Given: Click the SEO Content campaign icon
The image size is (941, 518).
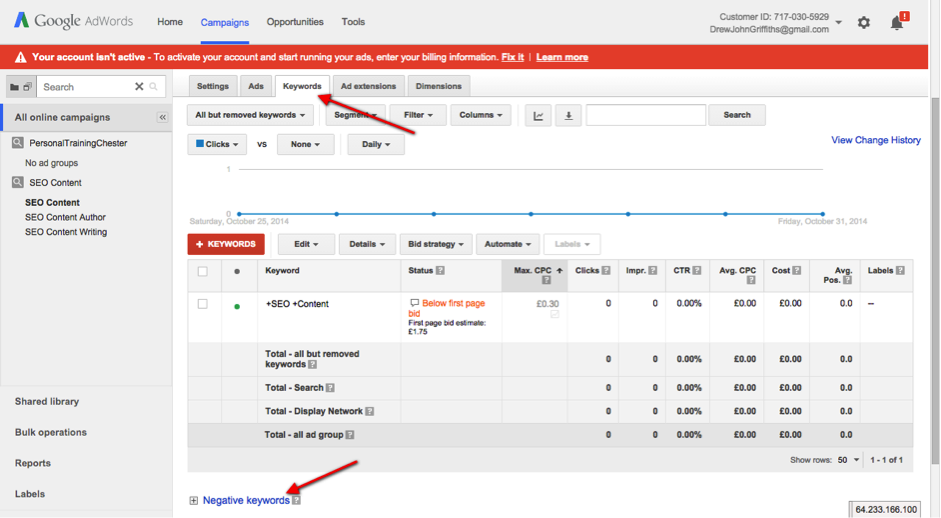Looking at the screenshot, I should tap(18, 182).
